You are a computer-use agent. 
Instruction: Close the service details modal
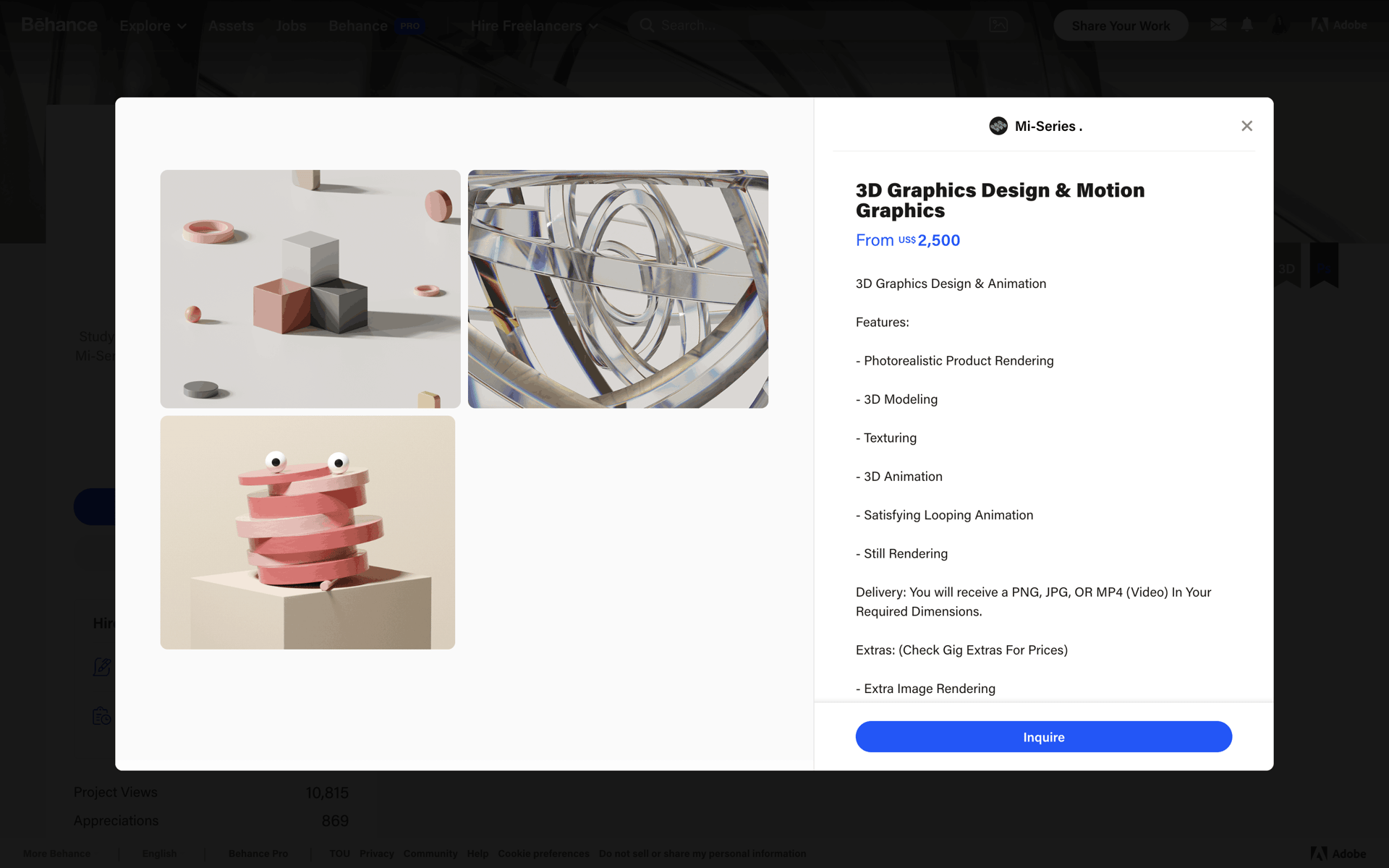click(1246, 126)
